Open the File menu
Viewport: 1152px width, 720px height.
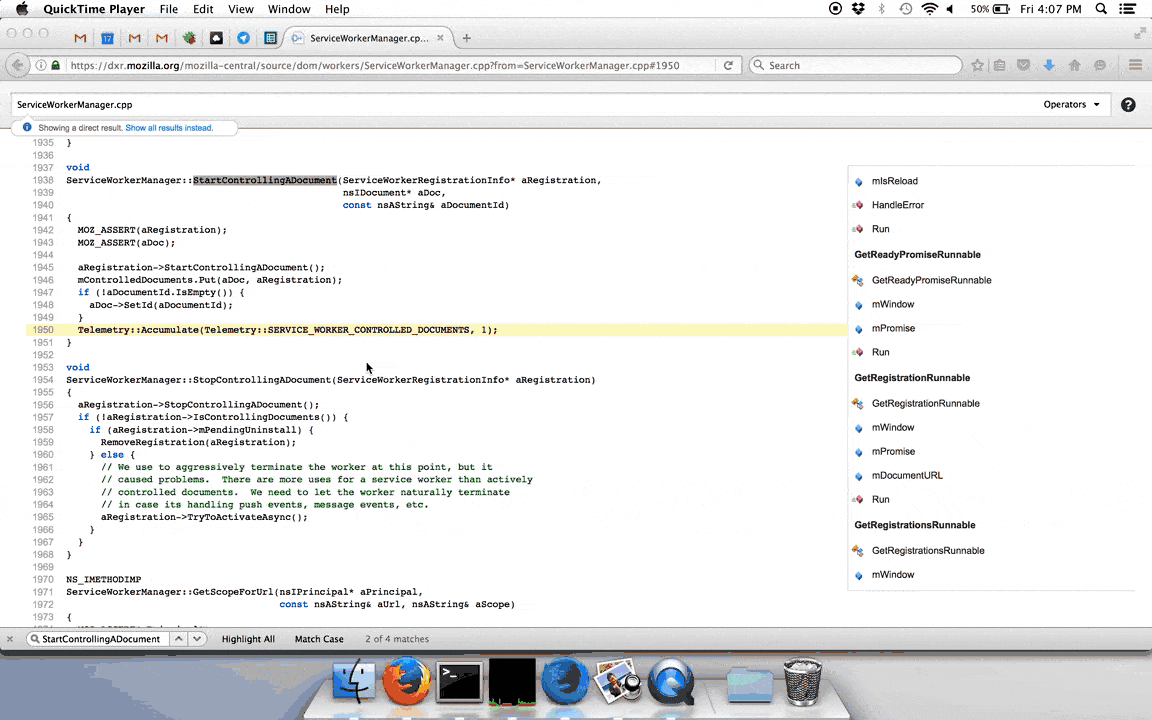(x=168, y=9)
